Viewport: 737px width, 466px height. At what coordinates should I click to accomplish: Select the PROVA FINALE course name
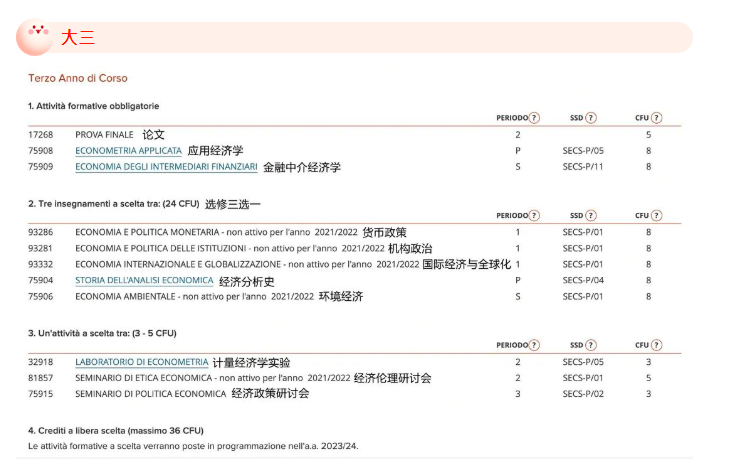(104, 135)
